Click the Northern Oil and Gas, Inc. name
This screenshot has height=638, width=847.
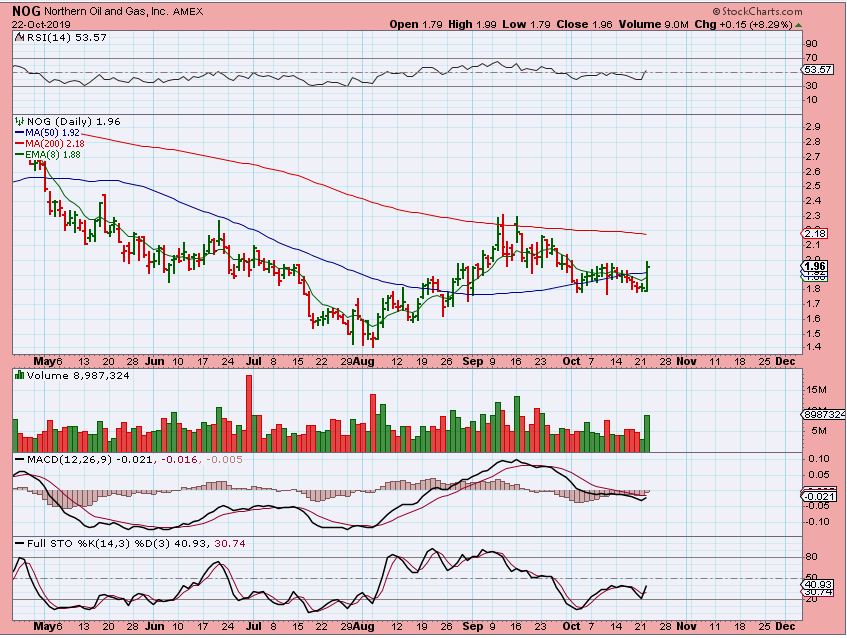point(106,11)
